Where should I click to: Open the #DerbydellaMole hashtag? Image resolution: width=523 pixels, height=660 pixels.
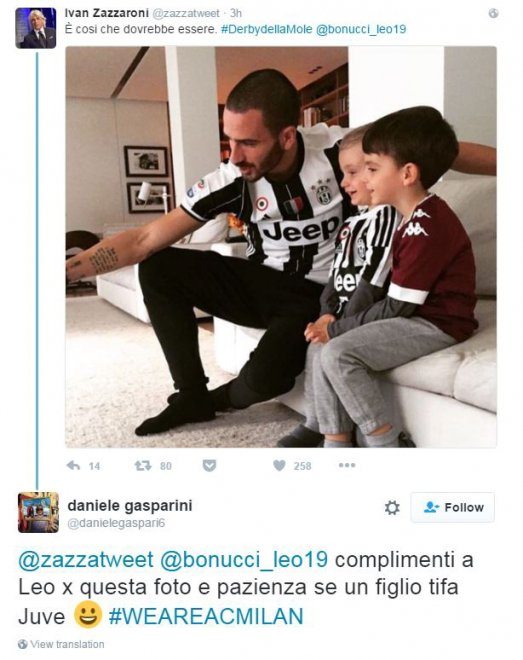click(266, 29)
